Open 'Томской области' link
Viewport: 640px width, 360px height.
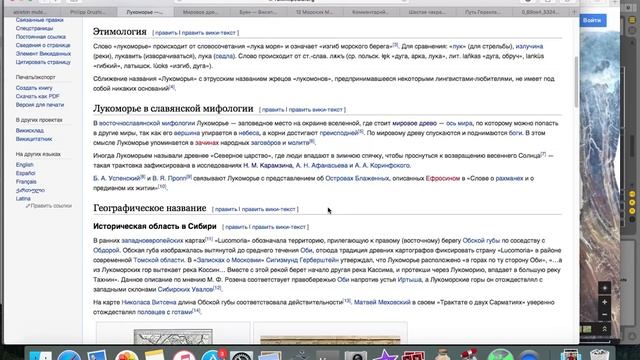pyautogui.click(x=159, y=260)
